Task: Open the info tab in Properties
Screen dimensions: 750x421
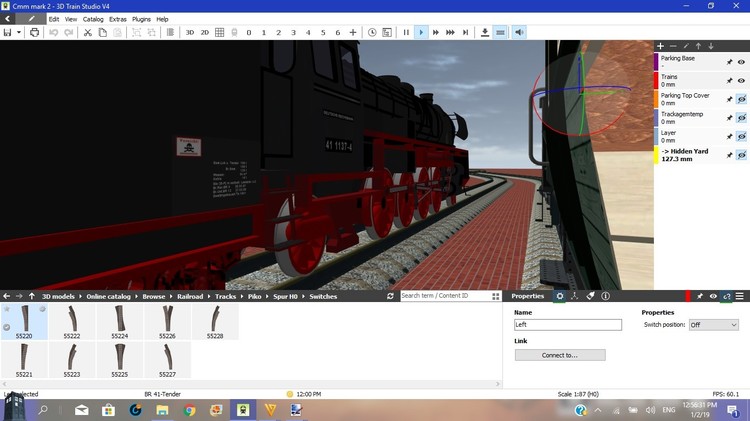Action: [606, 296]
